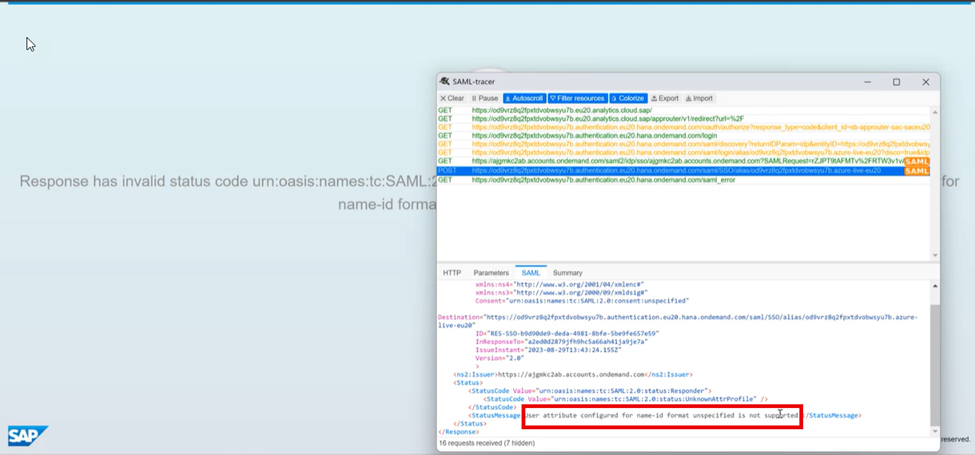Click the '16 requests received (7 hidden)' status
The image size is (975, 455).
coord(486,443)
